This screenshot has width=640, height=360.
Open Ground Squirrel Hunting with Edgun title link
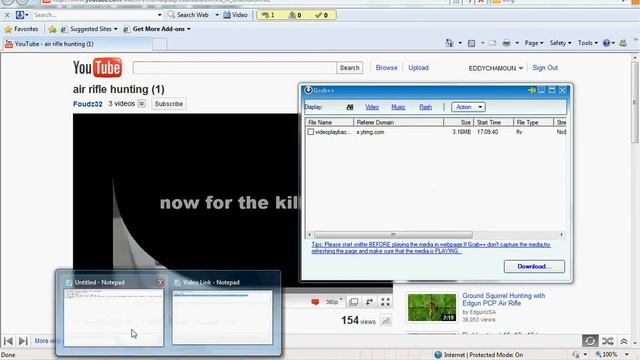tap(503, 299)
